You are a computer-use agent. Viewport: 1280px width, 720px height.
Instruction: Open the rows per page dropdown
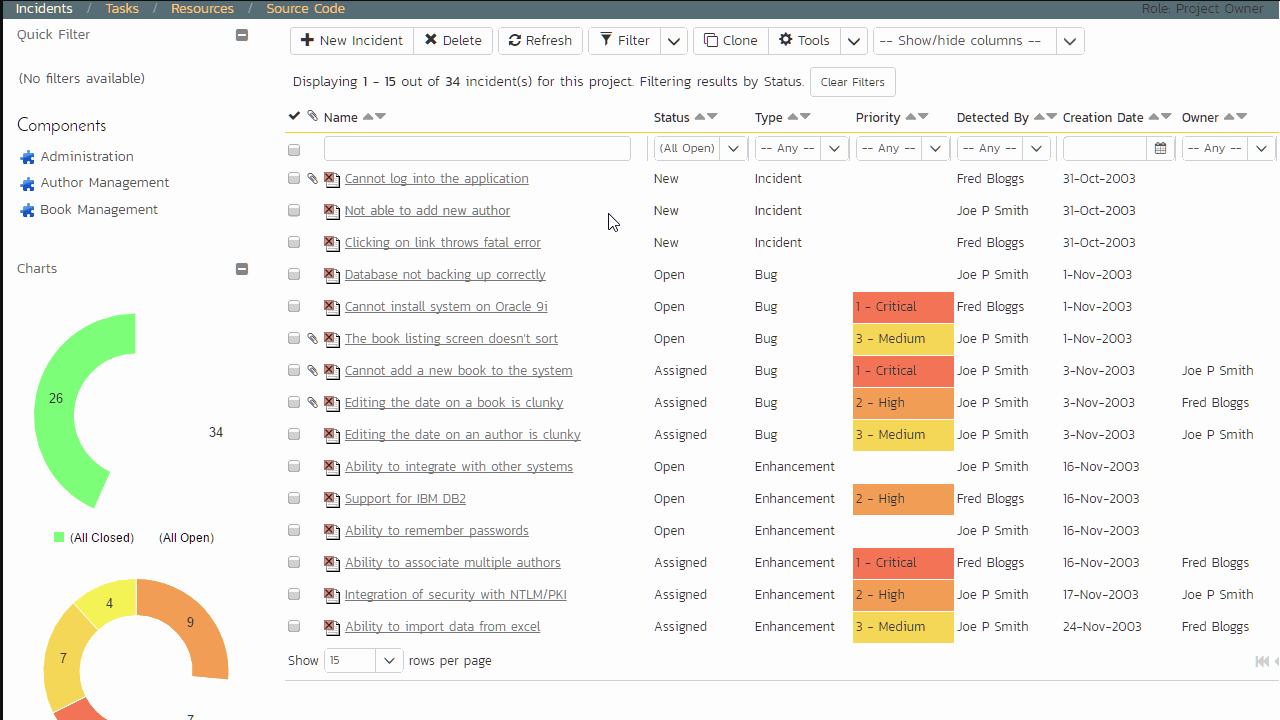390,660
